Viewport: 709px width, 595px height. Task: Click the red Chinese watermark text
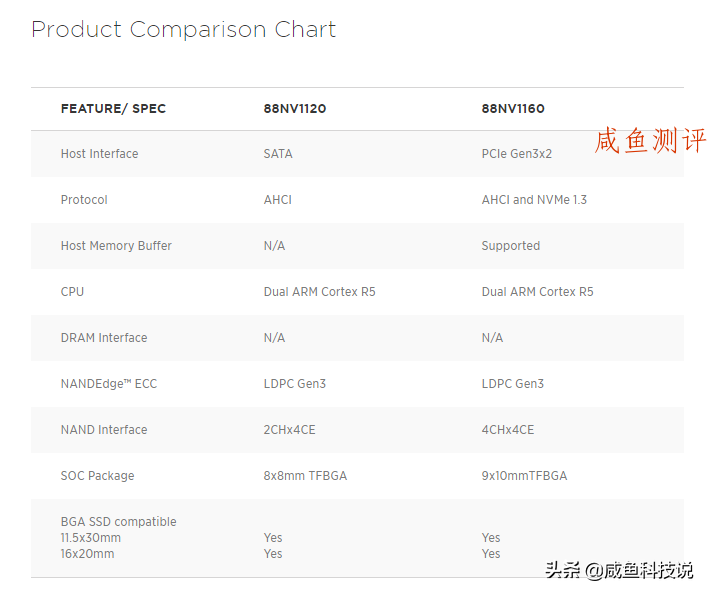tap(650, 141)
